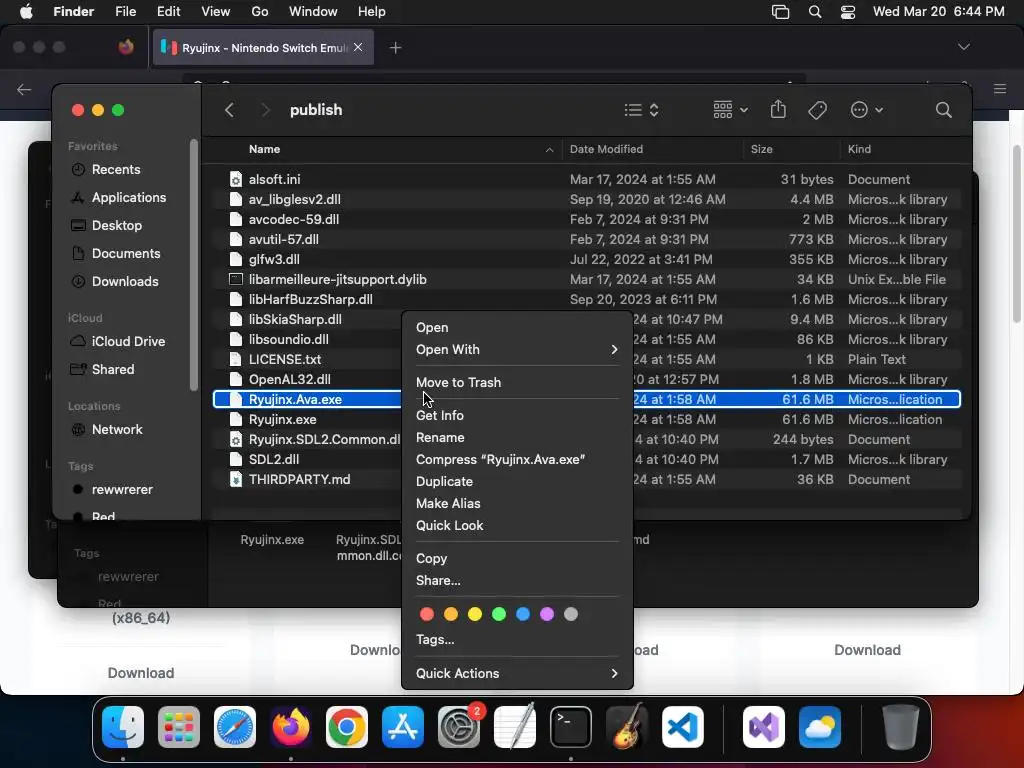The width and height of the screenshot is (1024, 768).
Task: Open iCloud Drive in Finder sidebar
Action: [x=128, y=342]
